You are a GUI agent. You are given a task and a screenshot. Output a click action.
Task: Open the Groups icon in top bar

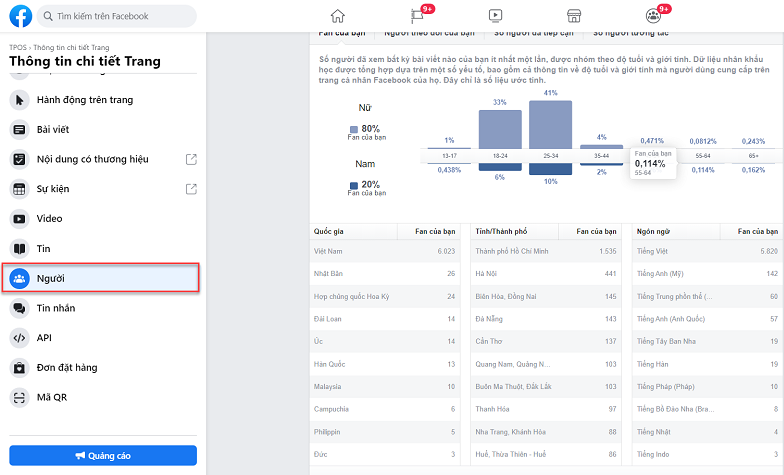point(653,15)
